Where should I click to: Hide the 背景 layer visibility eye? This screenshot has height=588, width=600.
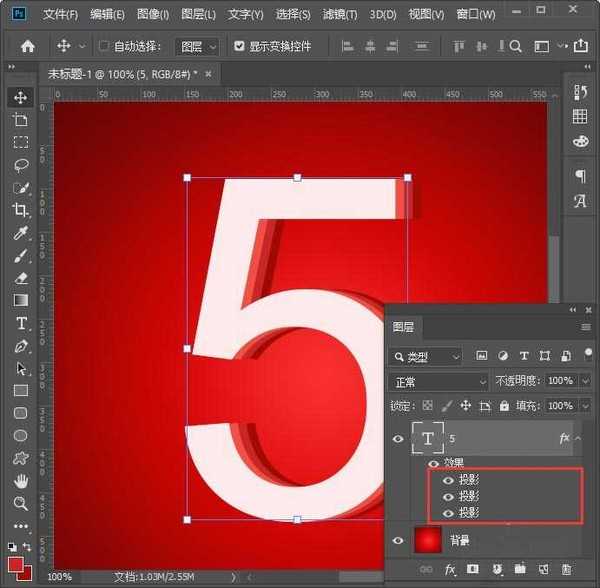click(398, 541)
